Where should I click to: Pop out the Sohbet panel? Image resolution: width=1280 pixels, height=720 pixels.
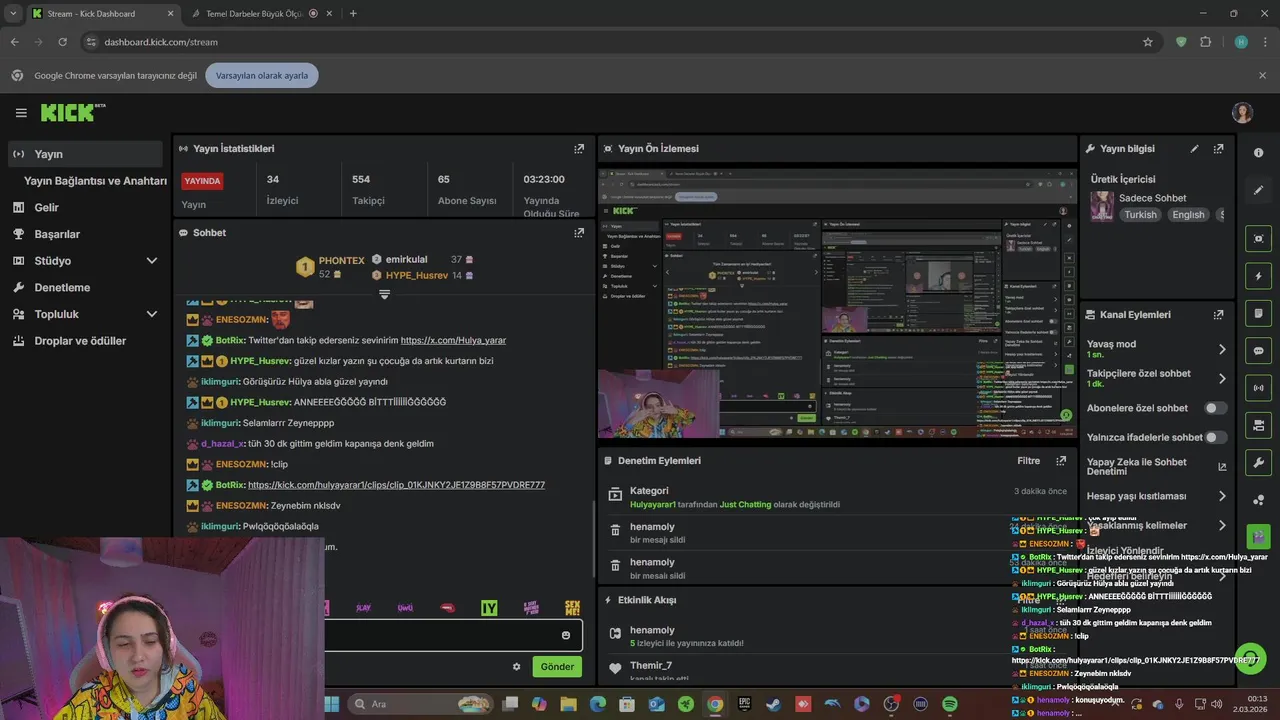coord(579,232)
